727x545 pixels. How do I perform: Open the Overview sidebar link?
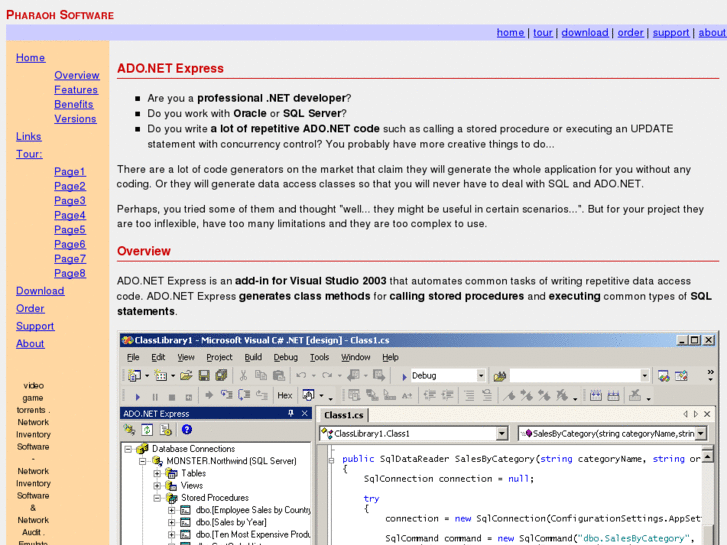pos(77,75)
